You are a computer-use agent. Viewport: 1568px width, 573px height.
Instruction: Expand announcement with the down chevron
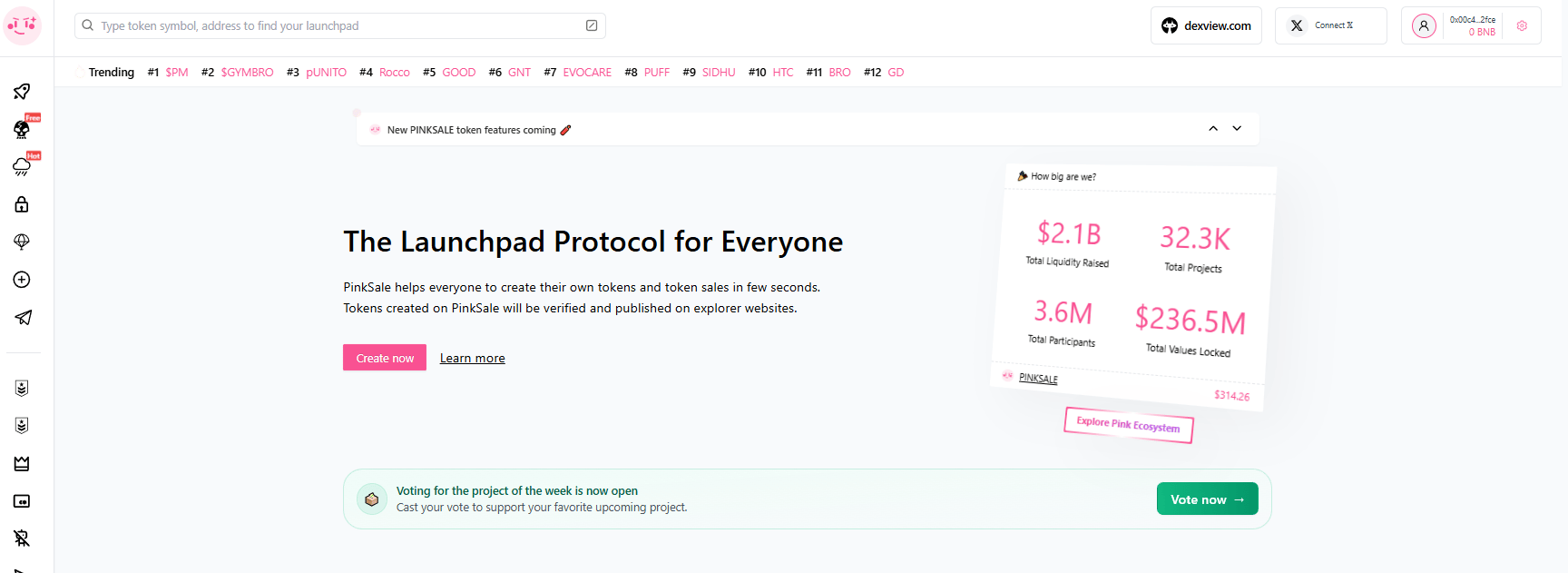click(1237, 129)
